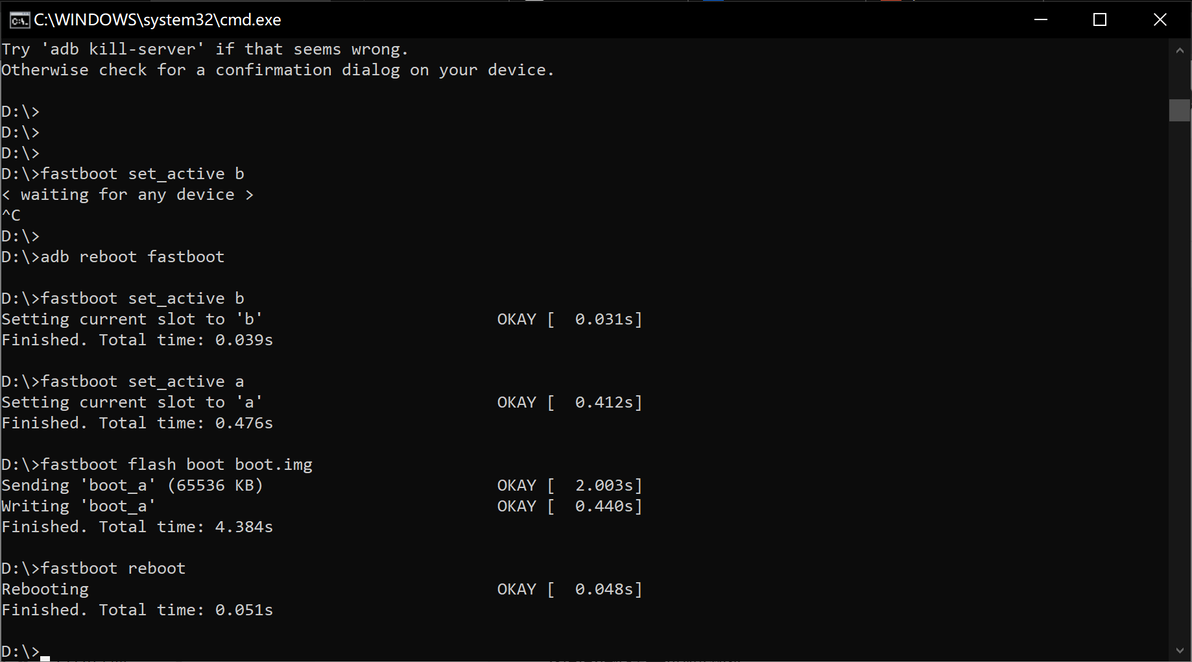This screenshot has width=1192, height=662.
Task: Click the 'fastboot flash boot boot.img' command
Action: pos(176,464)
